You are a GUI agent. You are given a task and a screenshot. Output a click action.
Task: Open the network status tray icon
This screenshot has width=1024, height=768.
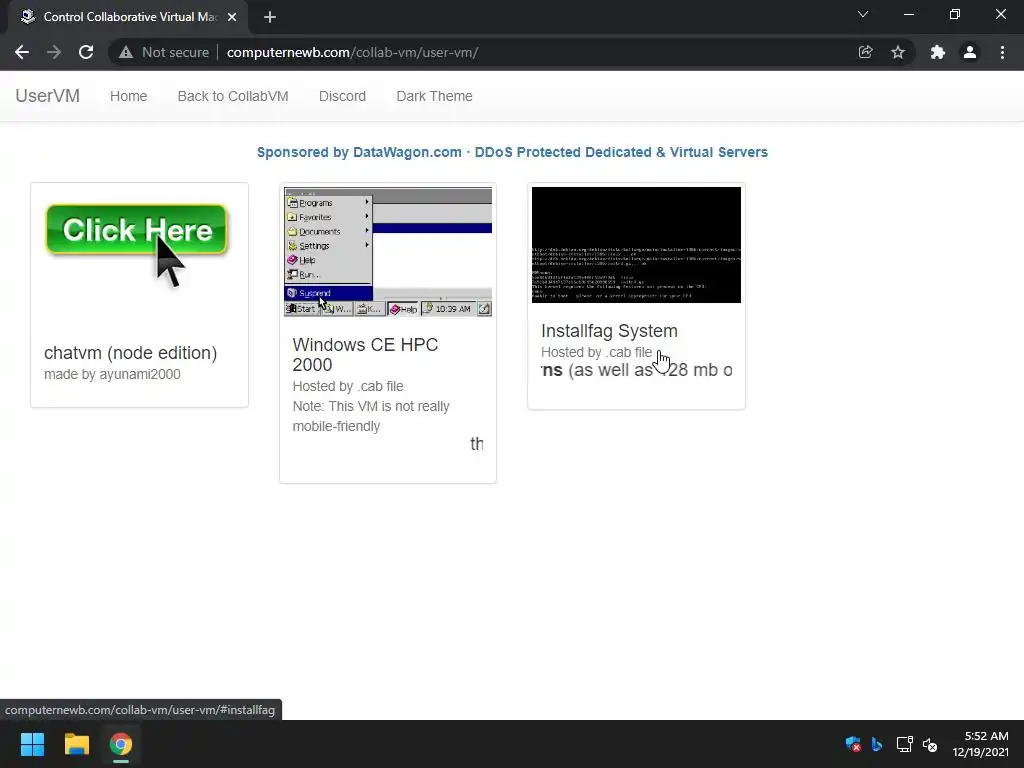click(904, 744)
